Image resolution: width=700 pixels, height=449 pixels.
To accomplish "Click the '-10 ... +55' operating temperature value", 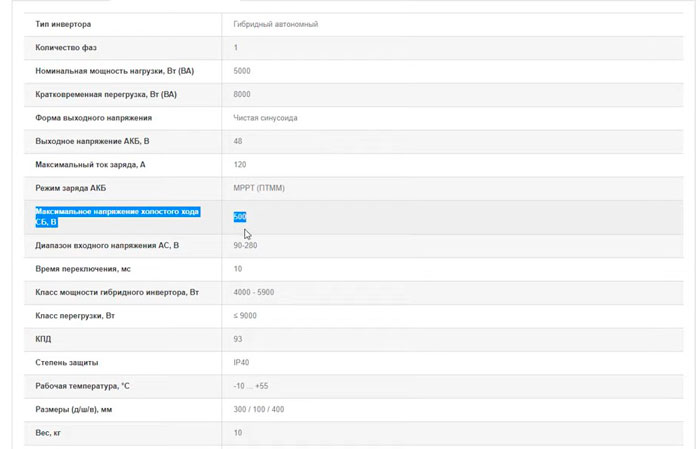I will click(x=253, y=385).
